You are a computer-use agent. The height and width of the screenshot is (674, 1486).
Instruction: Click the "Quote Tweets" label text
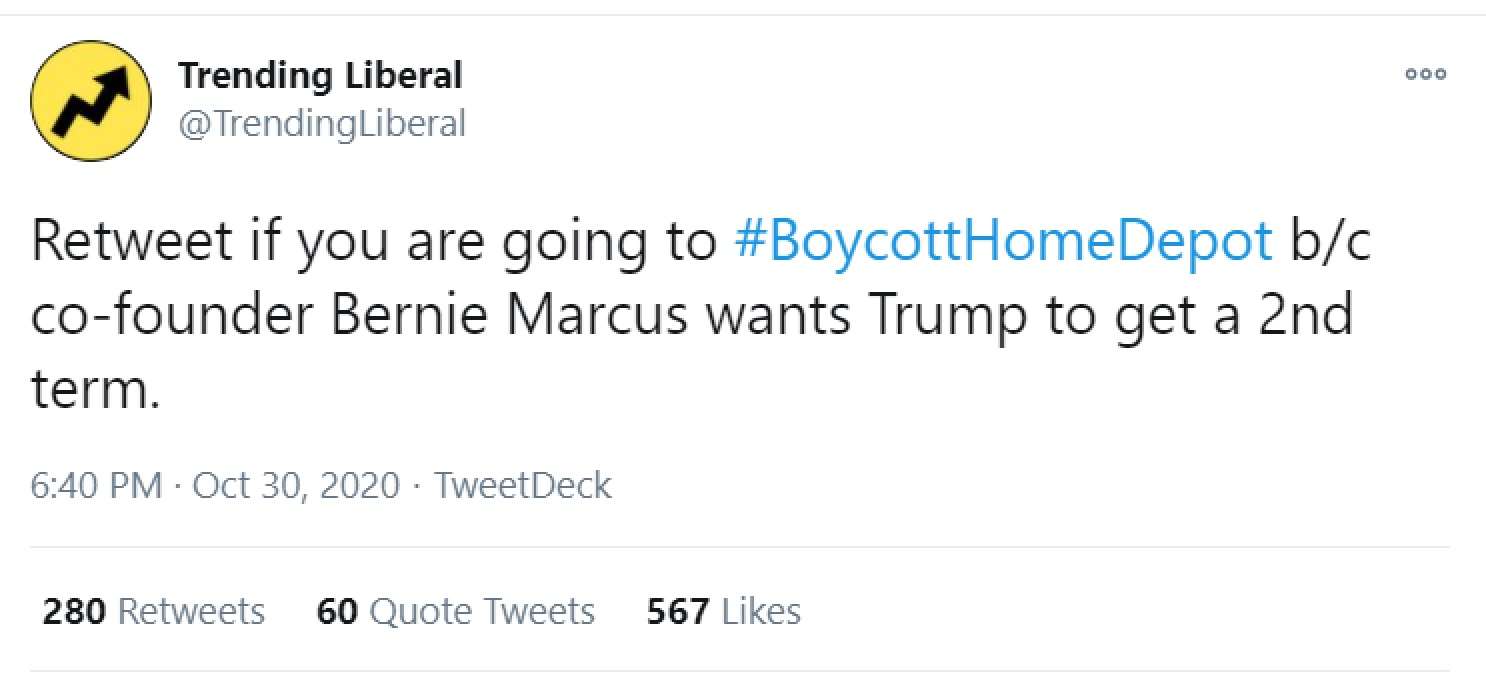point(482,611)
